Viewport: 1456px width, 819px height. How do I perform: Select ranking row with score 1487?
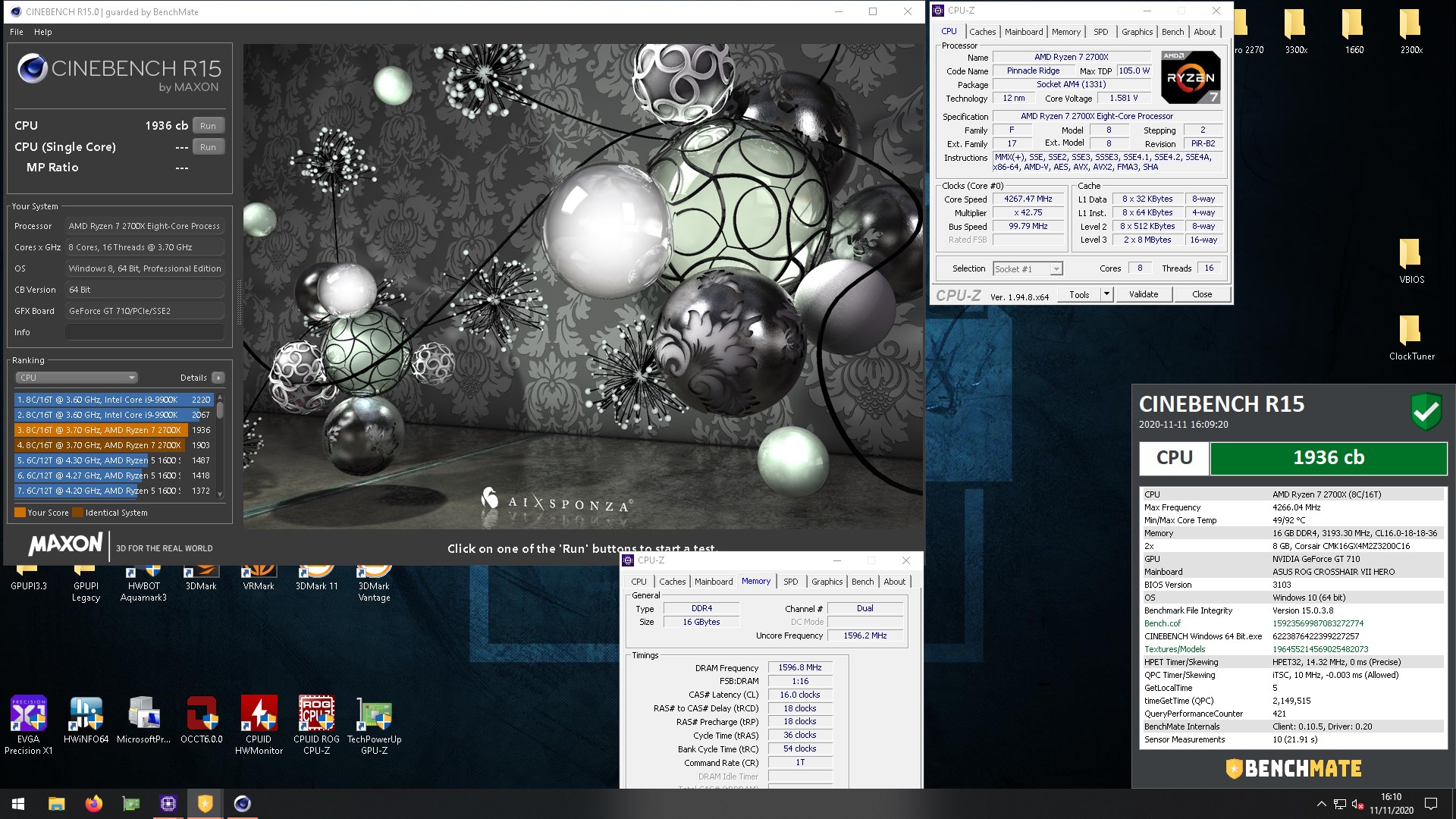click(114, 460)
